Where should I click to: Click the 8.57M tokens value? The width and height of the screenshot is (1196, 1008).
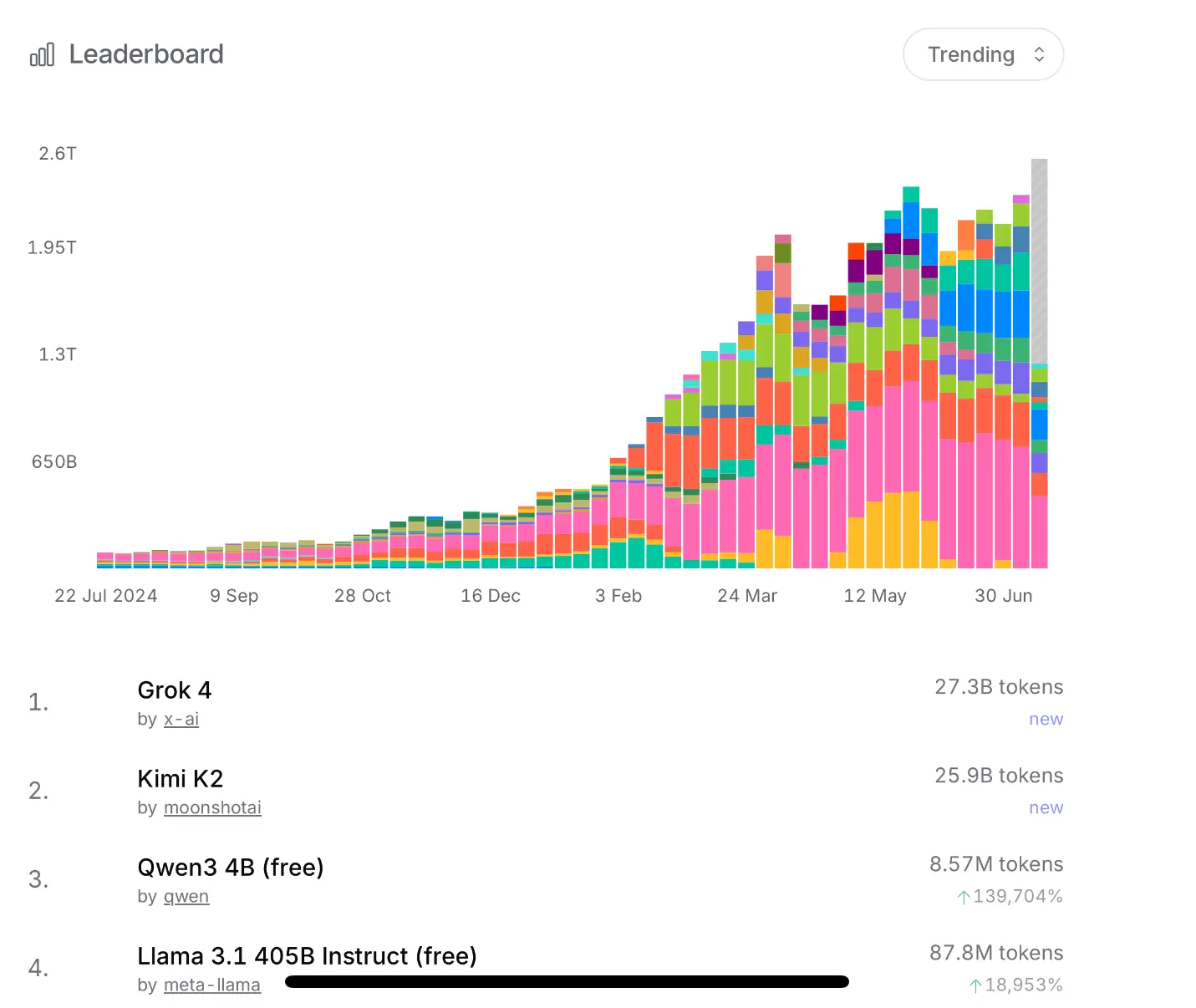click(x=996, y=864)
